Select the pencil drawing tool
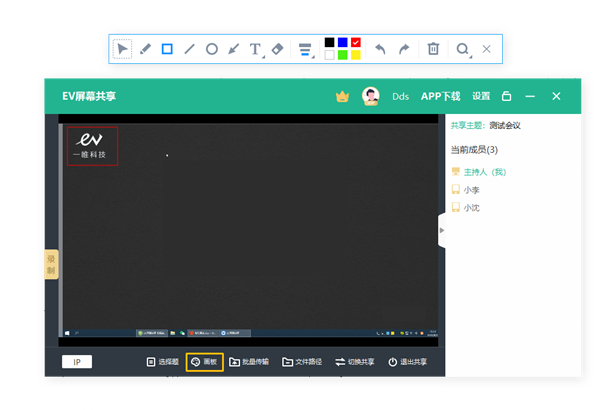The image size is (600, 410). pos(145,49)
